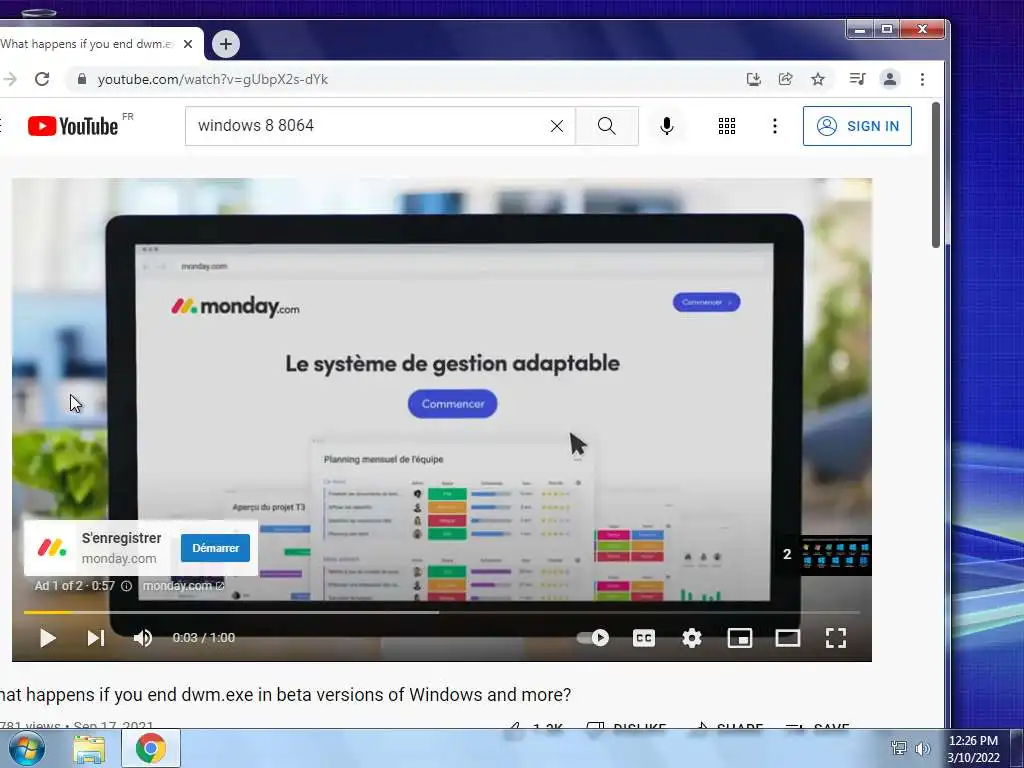The width and height of the screenshot is (1024, 768).
Task: Mute the video volume
Action: click(143, 638)
